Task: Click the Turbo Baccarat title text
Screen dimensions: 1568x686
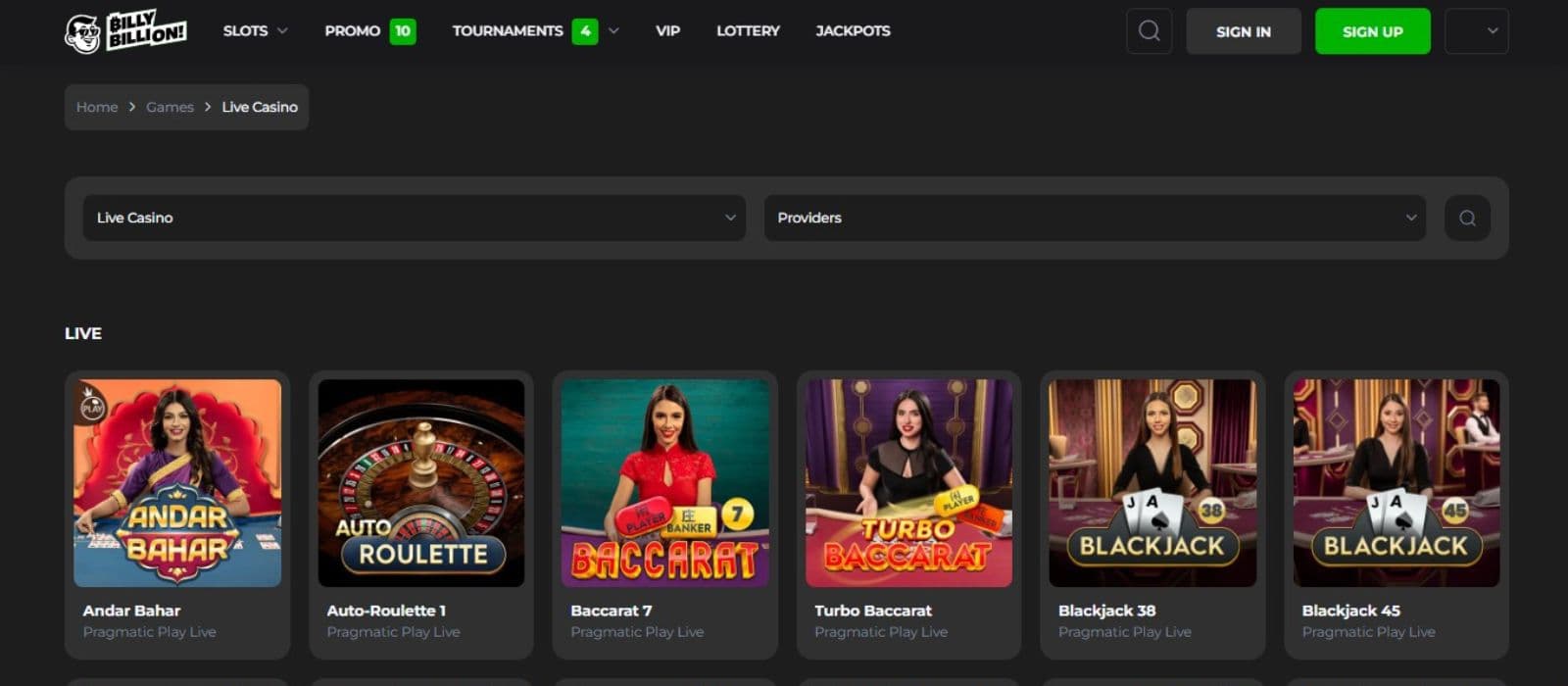Action: [873, 611]
